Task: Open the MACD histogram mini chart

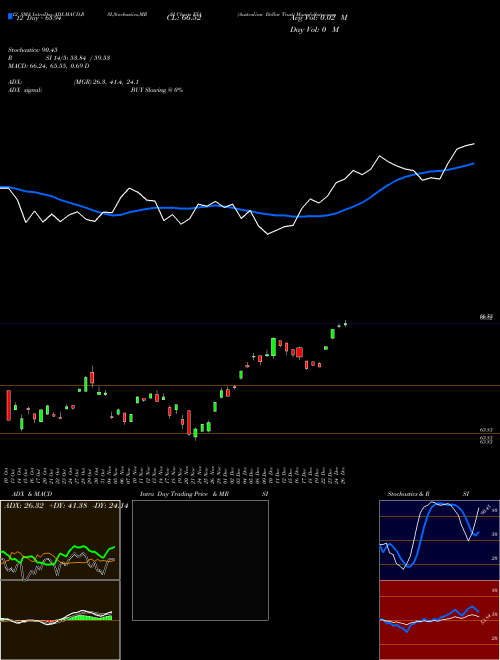Action: pos(60,620)
